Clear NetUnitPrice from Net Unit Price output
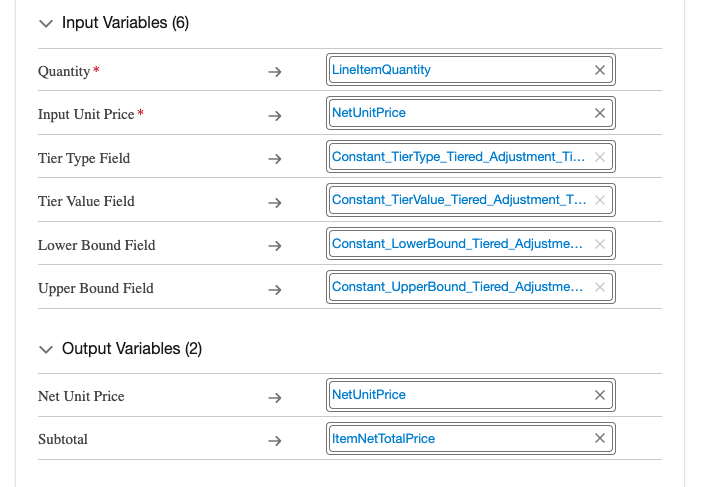 tap(600, 395)
